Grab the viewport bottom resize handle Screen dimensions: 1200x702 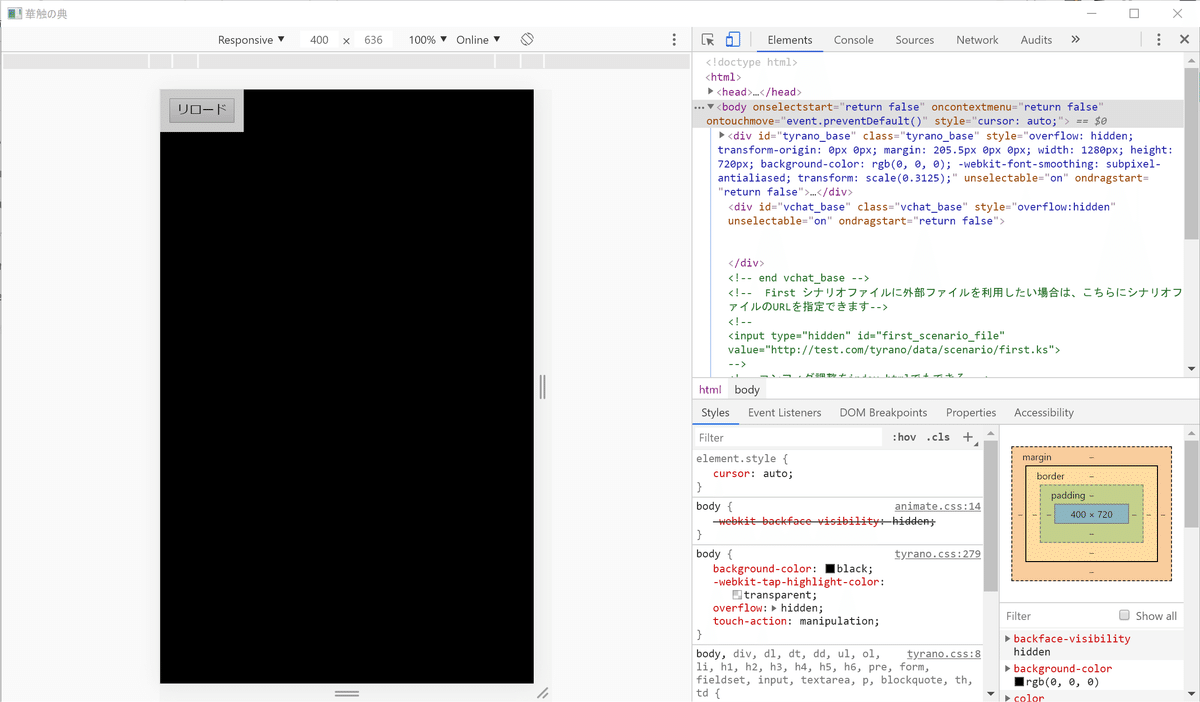tap(347, 693)
